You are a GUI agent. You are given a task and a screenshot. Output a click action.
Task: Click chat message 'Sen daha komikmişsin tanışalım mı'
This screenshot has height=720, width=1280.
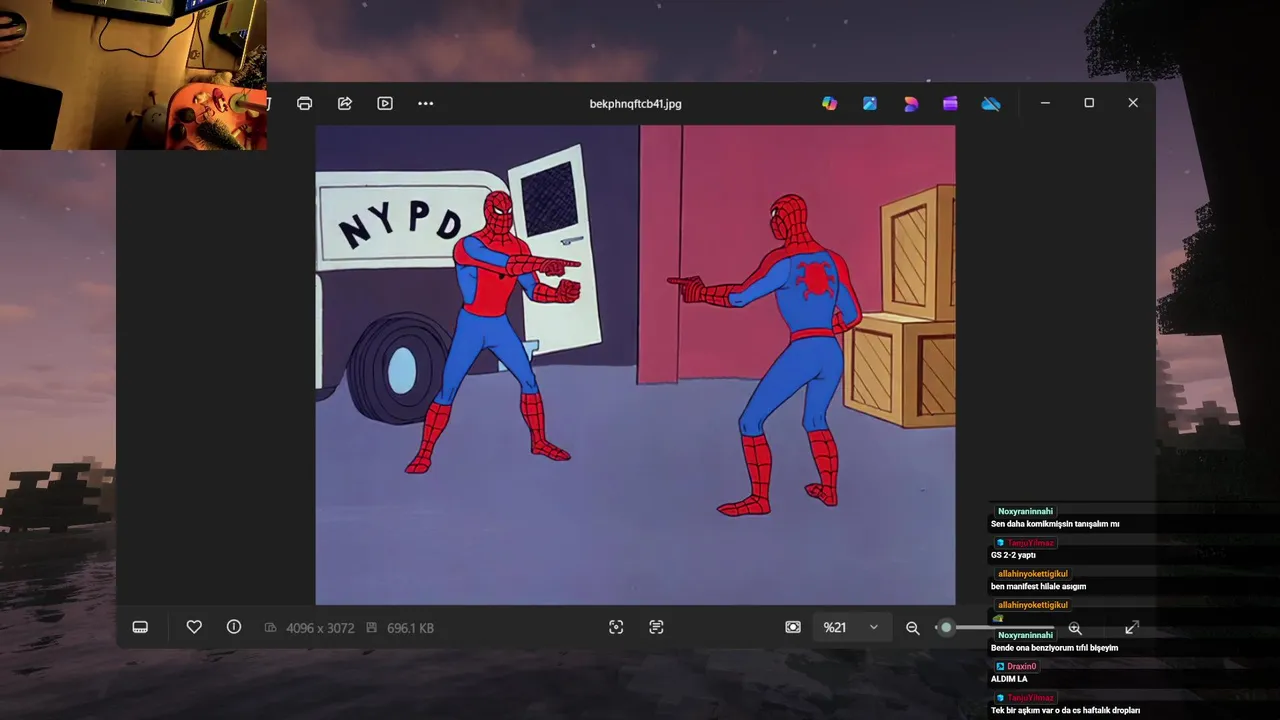coord(1055,524)
